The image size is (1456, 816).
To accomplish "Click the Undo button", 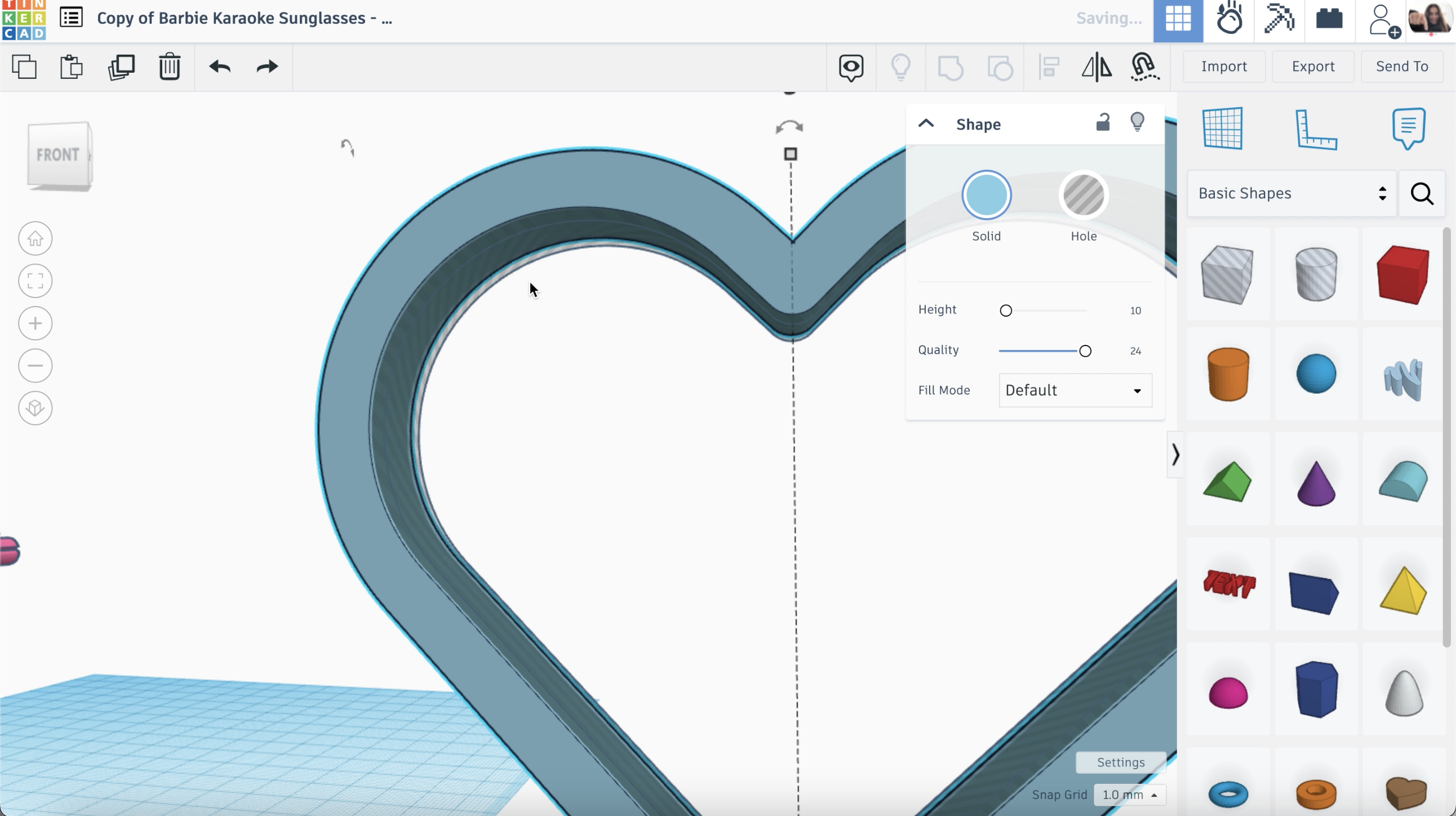I will pos(219,66).
